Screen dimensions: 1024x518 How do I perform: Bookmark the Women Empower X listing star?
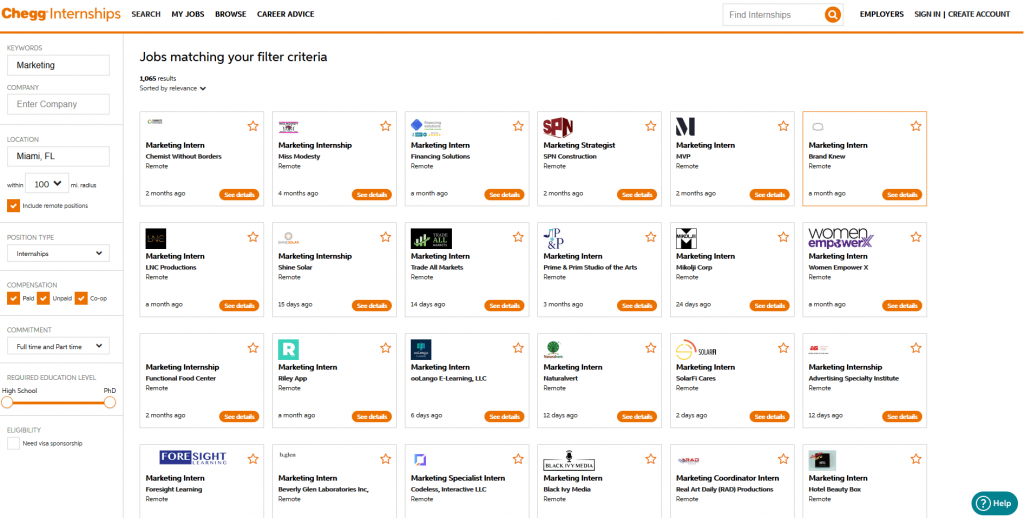click(x=916, y=237)
